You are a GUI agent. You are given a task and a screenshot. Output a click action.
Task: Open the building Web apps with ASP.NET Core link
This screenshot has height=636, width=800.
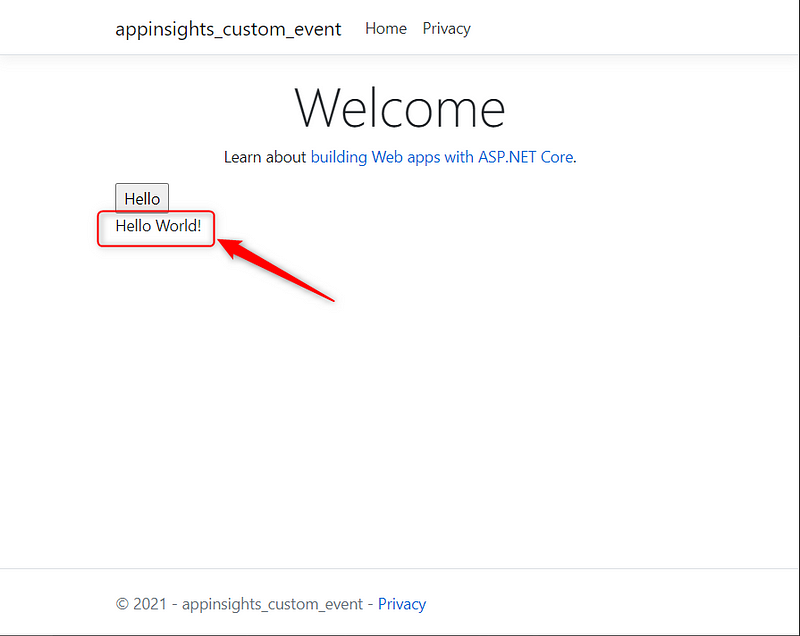point(442,157)
